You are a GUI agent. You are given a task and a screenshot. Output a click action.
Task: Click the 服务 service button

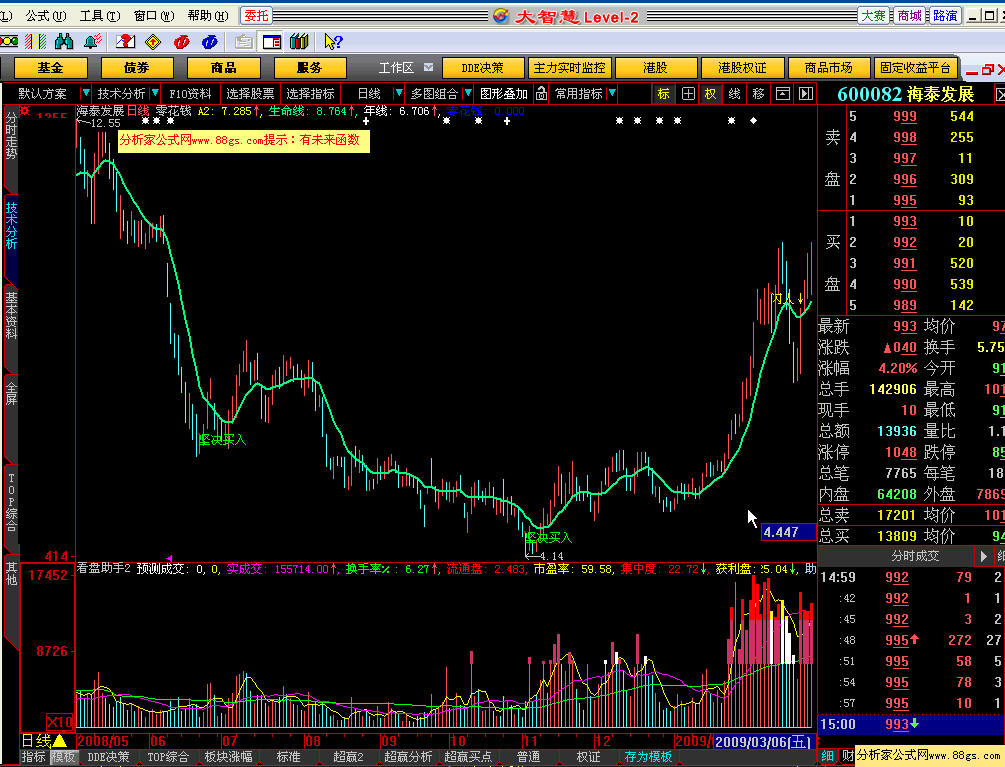click(x=310, y=67)
